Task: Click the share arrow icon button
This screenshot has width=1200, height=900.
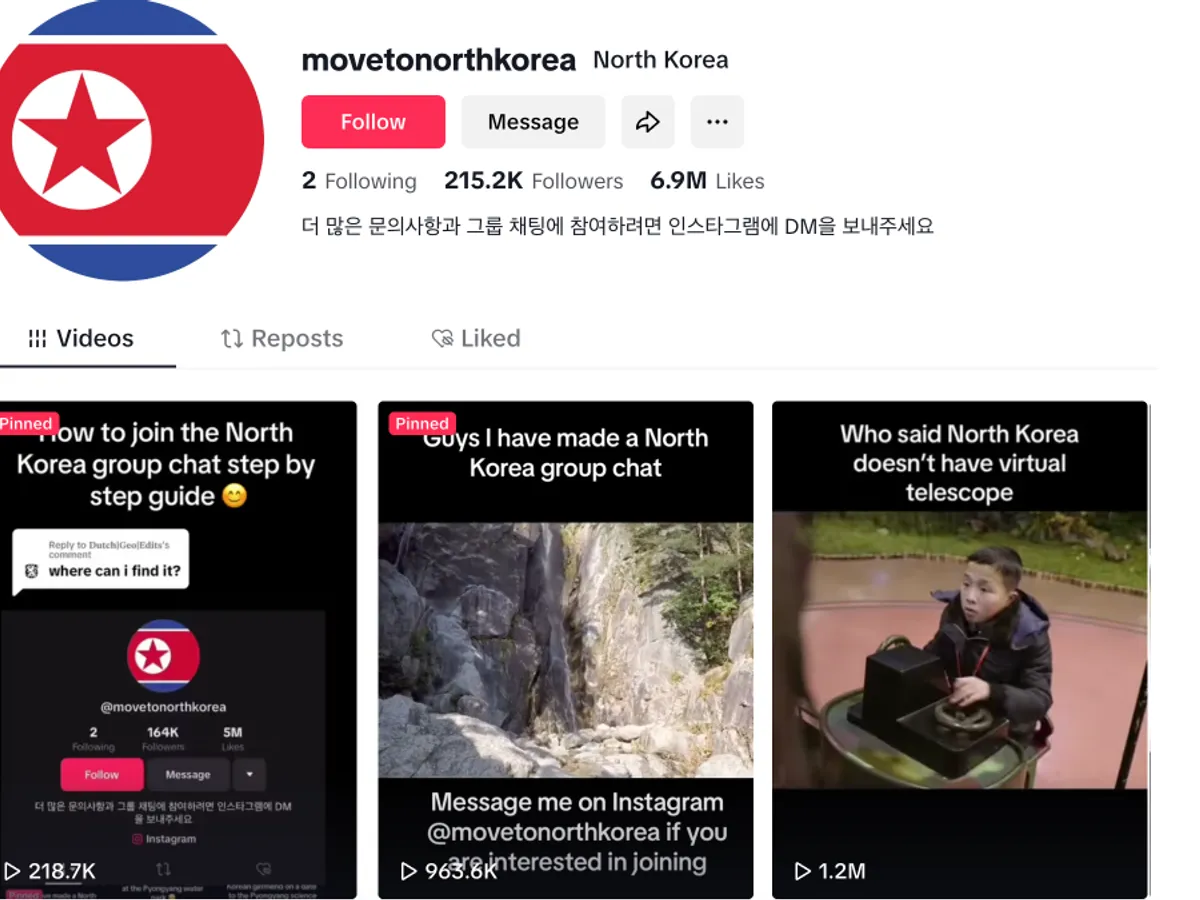Action: 648,122
